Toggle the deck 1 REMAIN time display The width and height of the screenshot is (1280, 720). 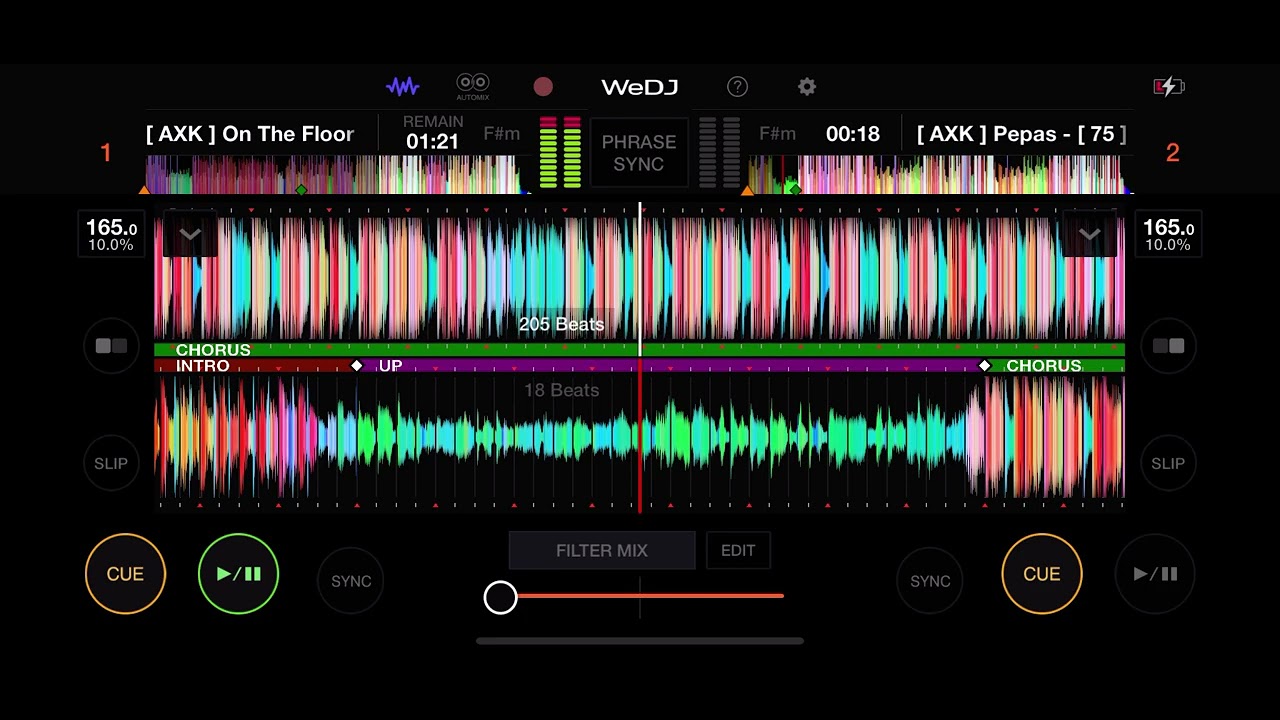pos(433,133)
